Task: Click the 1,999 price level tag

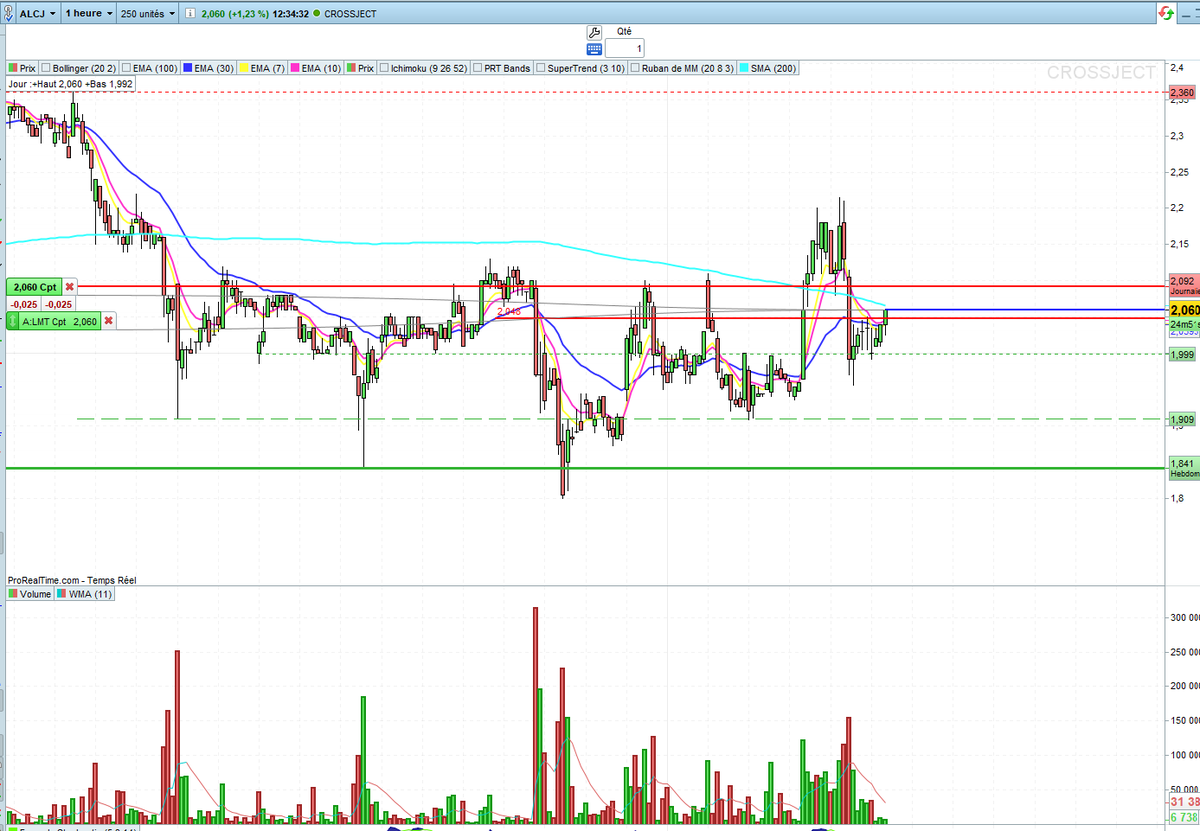Action: point(1181,354)
